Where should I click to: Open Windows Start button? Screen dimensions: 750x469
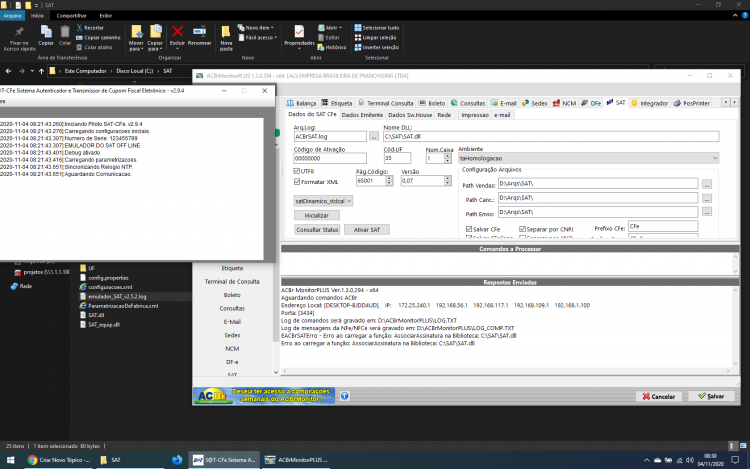[x=10, y=460]
